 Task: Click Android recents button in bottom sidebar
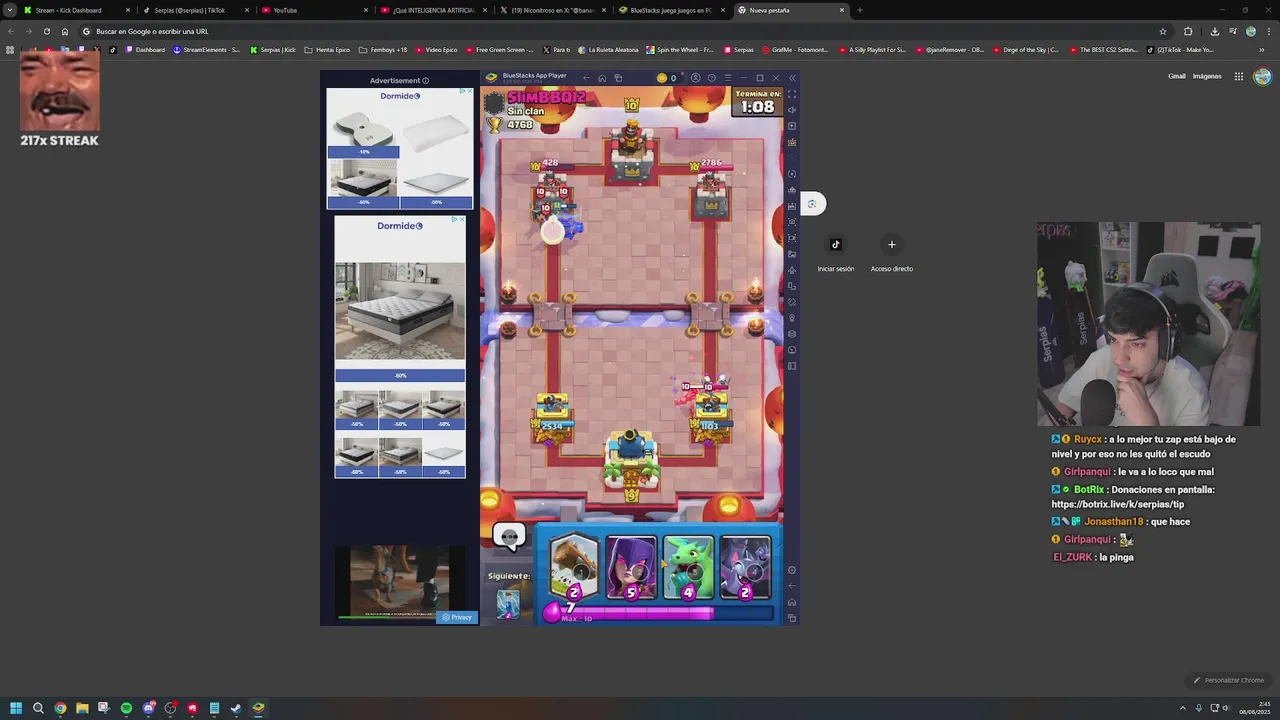pos(792,618)
